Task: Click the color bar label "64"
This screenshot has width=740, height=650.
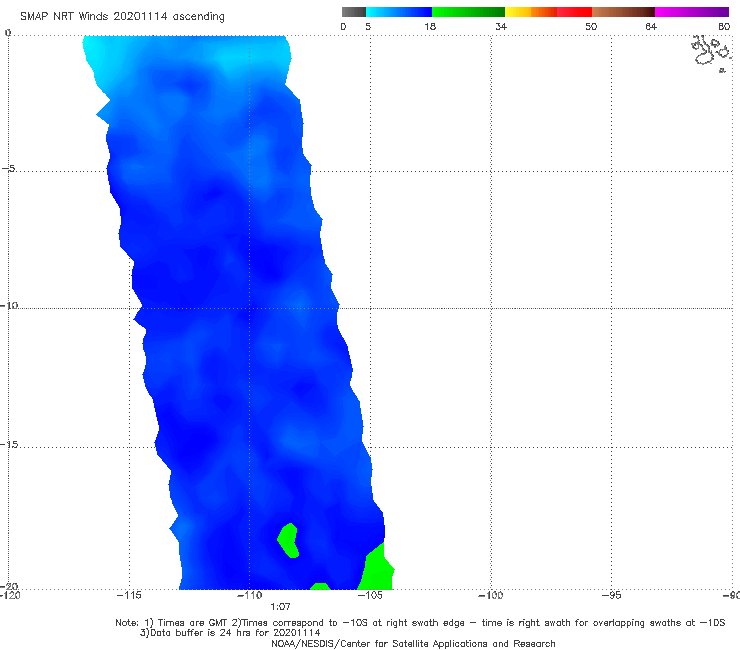Action: (x=651, y=26)
